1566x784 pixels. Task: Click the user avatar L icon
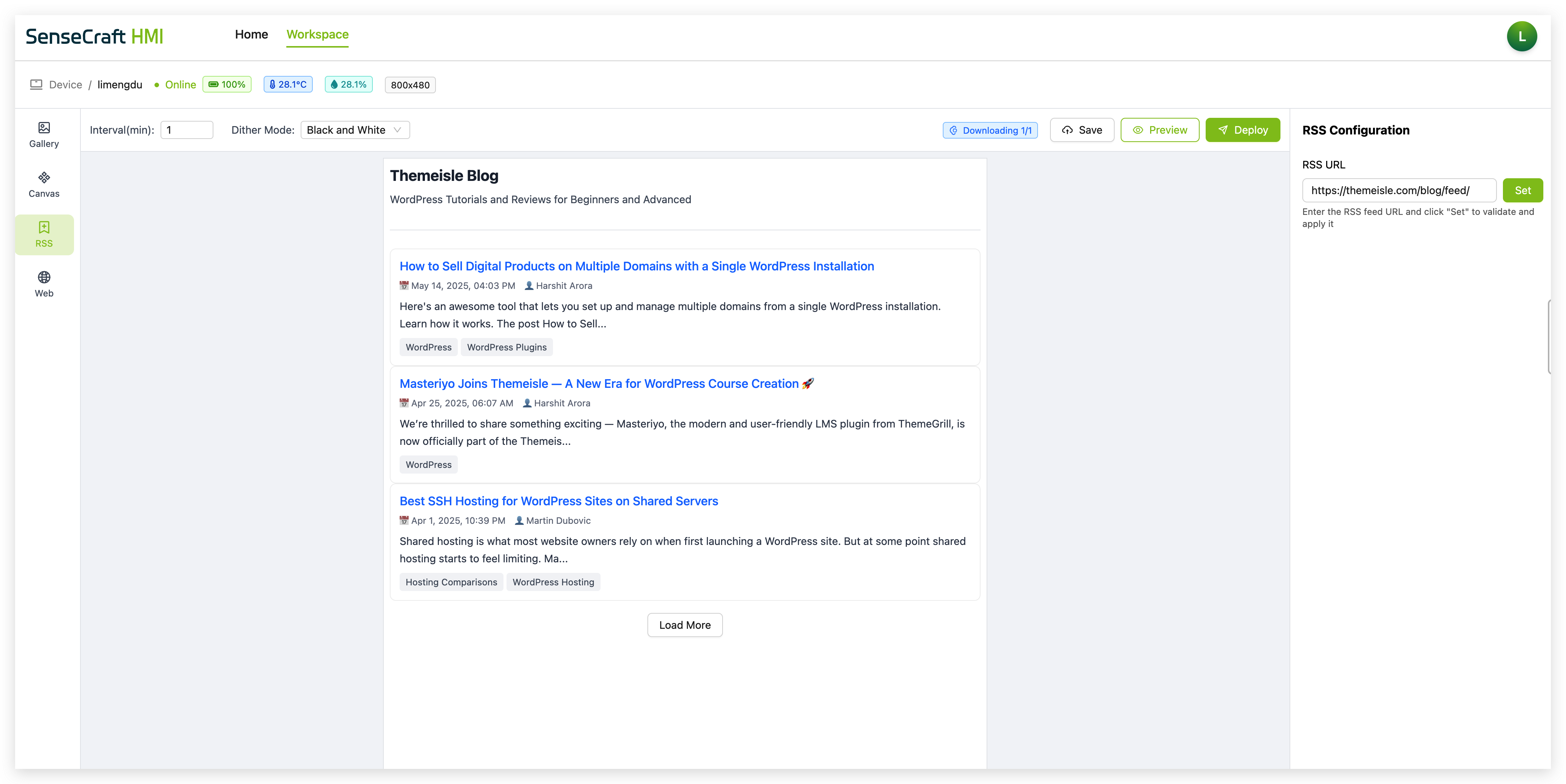(x=1521, y=37)
